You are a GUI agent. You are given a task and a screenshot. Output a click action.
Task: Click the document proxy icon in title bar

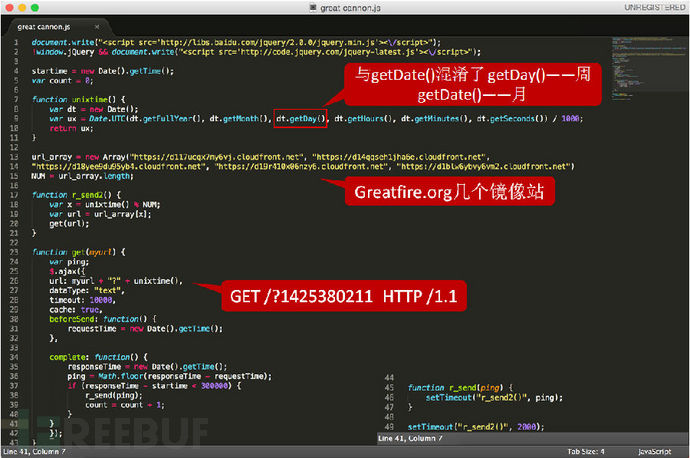[x=313, y=7]
